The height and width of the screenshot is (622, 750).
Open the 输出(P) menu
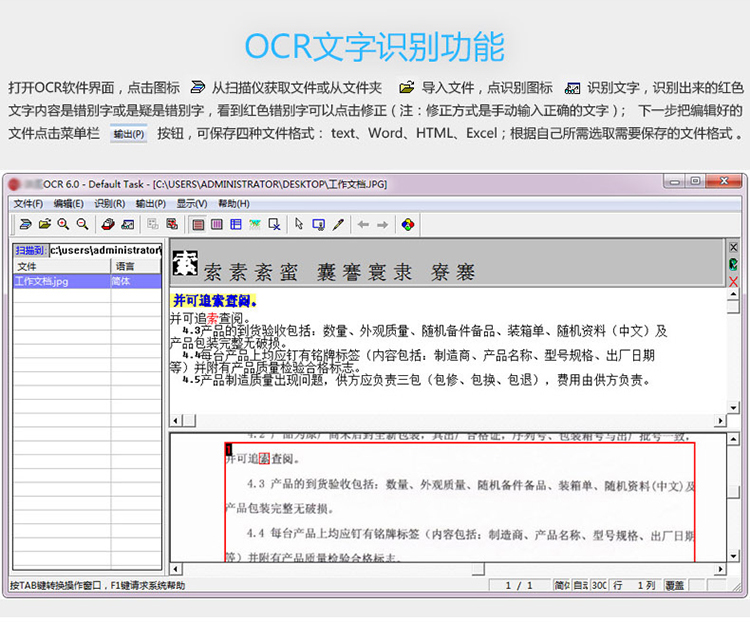150,203
